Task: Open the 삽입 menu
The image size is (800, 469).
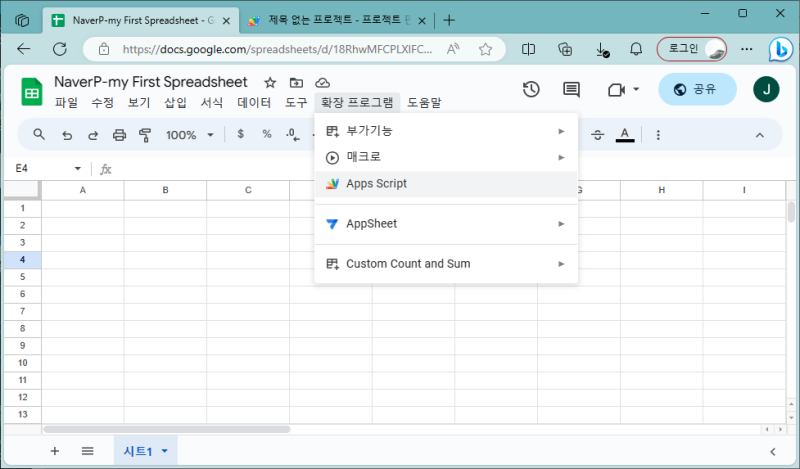Action: 175,103
